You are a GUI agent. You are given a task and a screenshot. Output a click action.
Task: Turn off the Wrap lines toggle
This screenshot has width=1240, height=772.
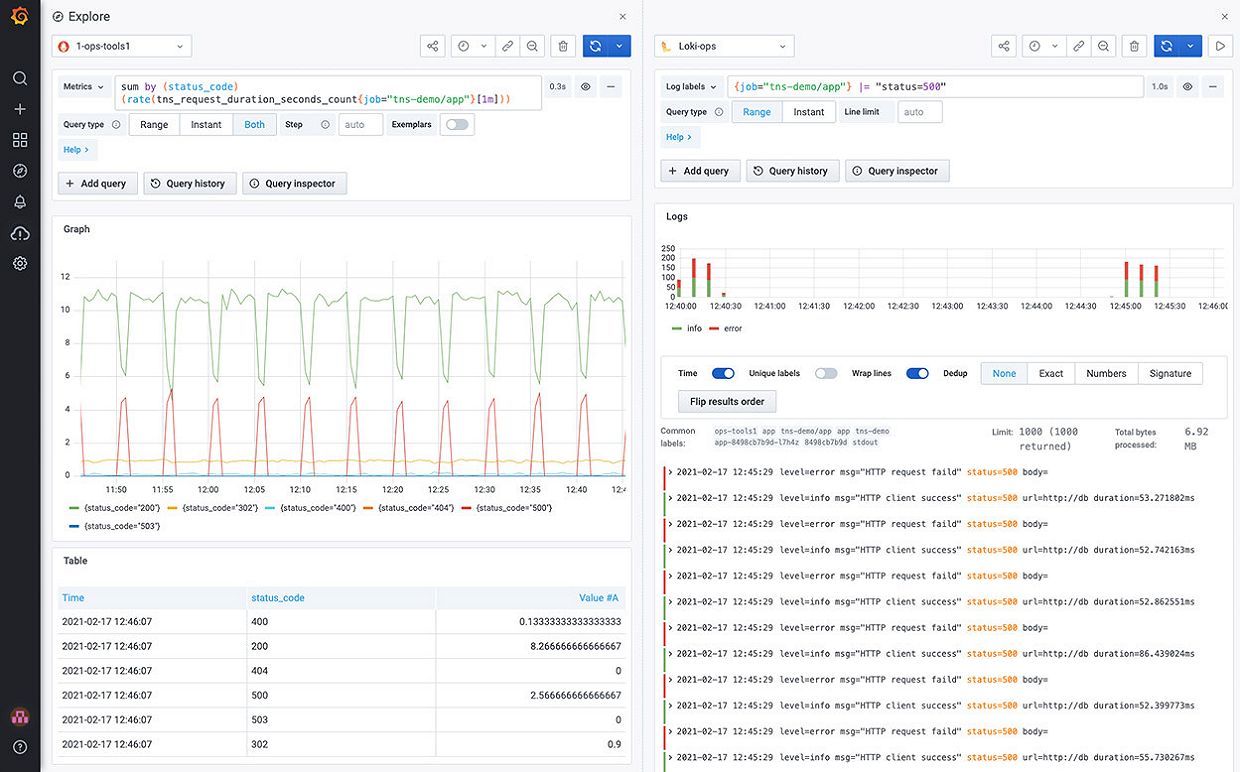(x=917, y=373)
